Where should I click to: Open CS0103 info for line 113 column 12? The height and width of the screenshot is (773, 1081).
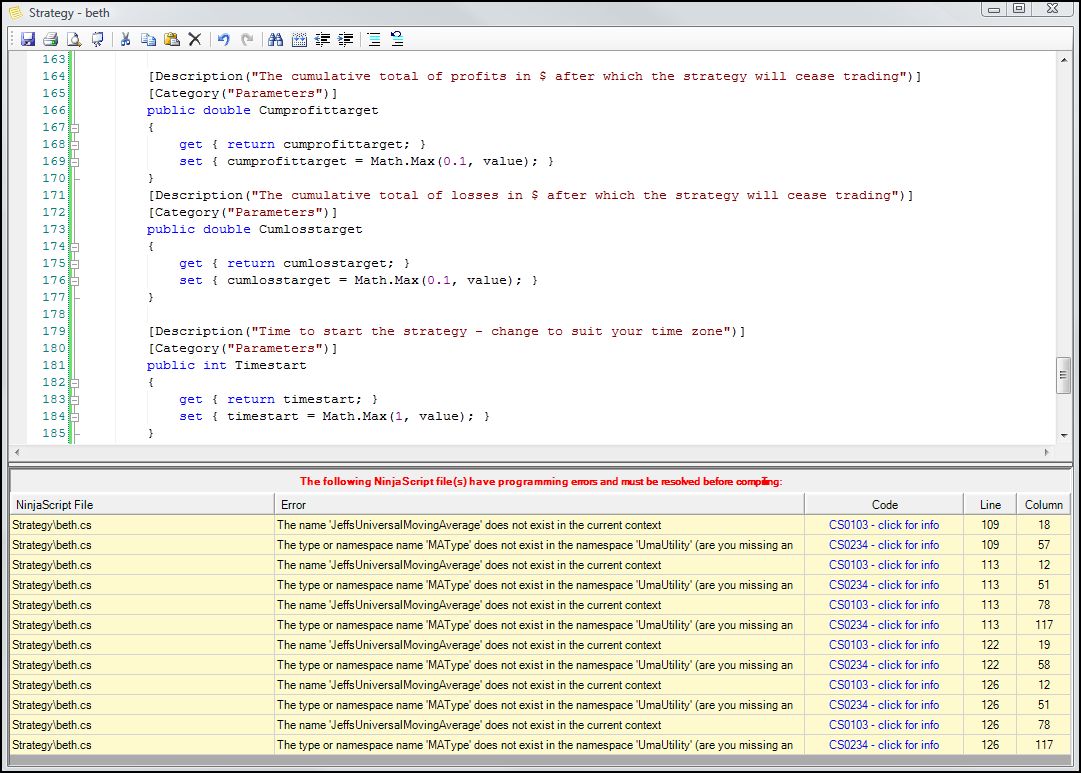click(x=884, y=565)
